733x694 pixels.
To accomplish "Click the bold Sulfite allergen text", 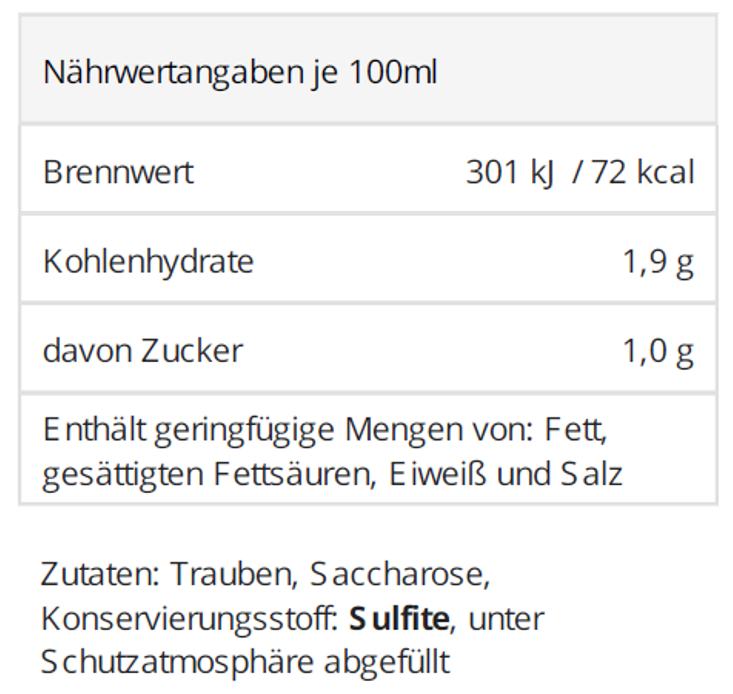I will coord(399,619).
